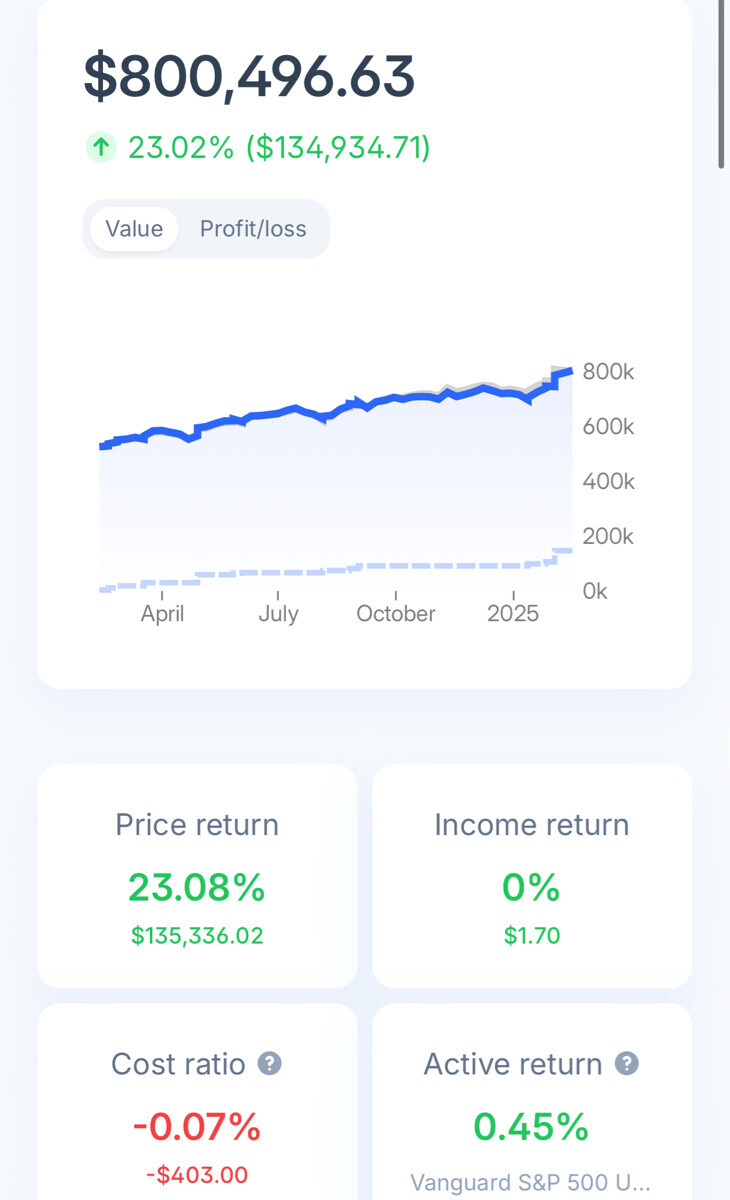
Task: Click the $800,496.63 total portfolio value
Action: point(249,77)
